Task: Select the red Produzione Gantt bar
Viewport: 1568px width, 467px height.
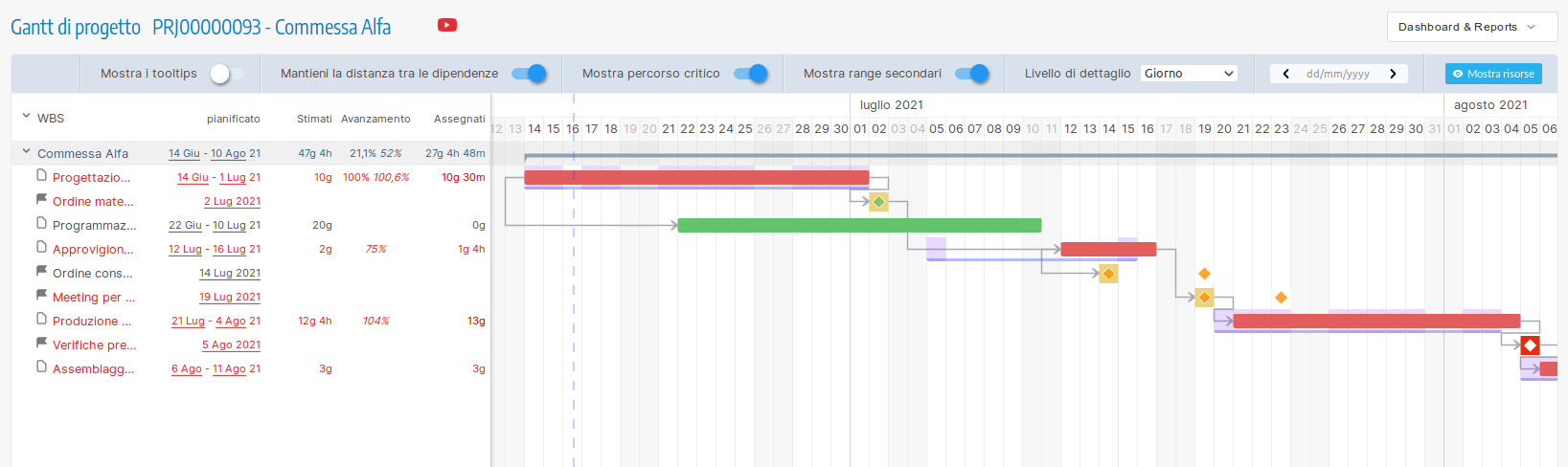Action: click(x=1376, y=321)
